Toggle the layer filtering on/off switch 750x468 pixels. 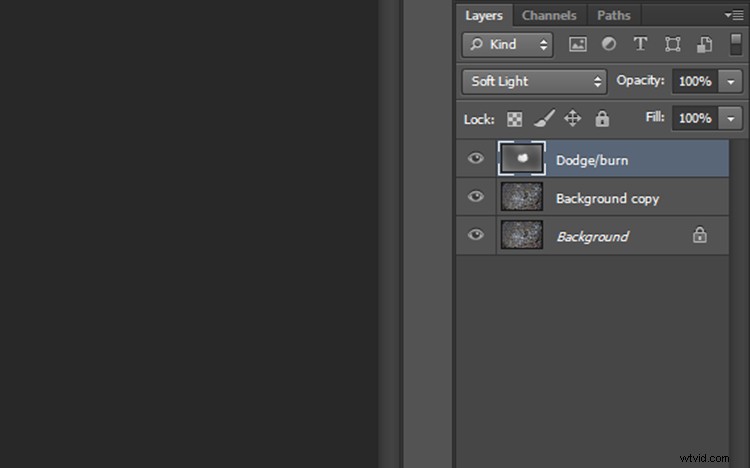pyautogui.click(x=736, y=44)
